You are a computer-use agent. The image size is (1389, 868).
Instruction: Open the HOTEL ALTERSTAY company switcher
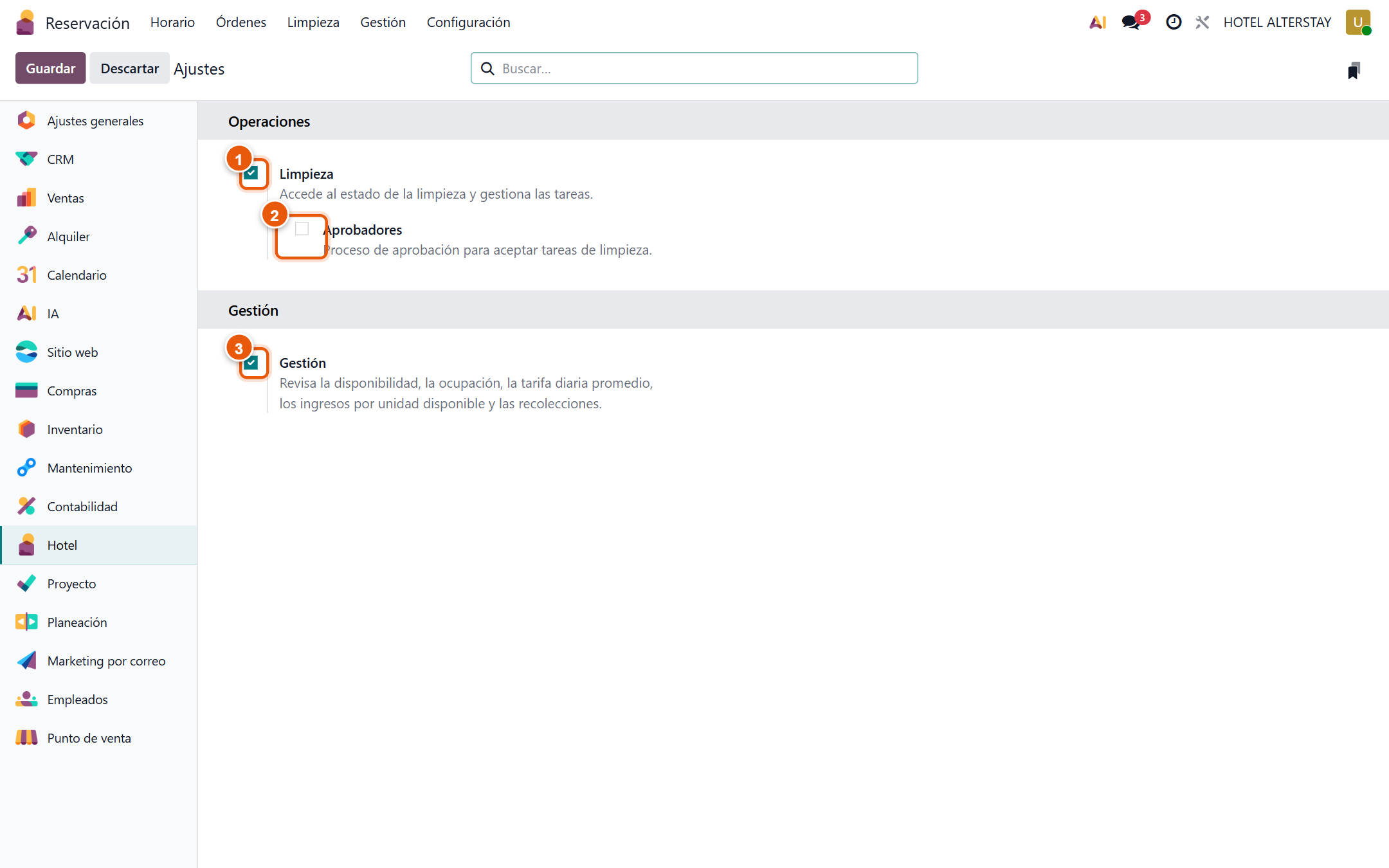pyautogui.click(x=1277, y=23)
